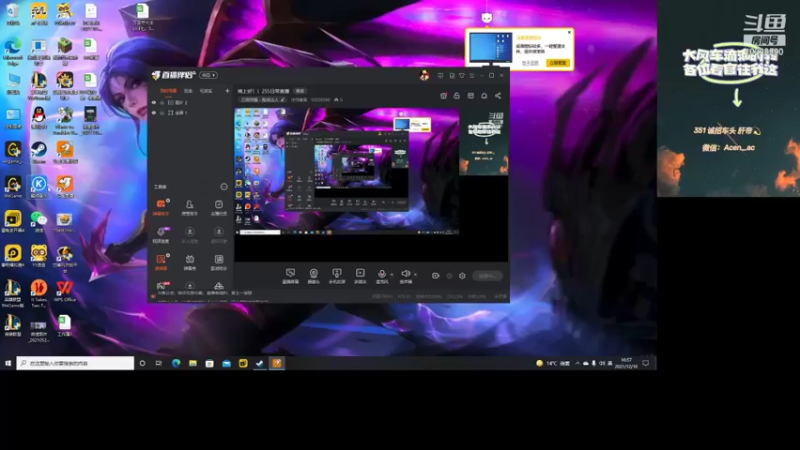Open the phone screen casting tool

pos(337,276)
